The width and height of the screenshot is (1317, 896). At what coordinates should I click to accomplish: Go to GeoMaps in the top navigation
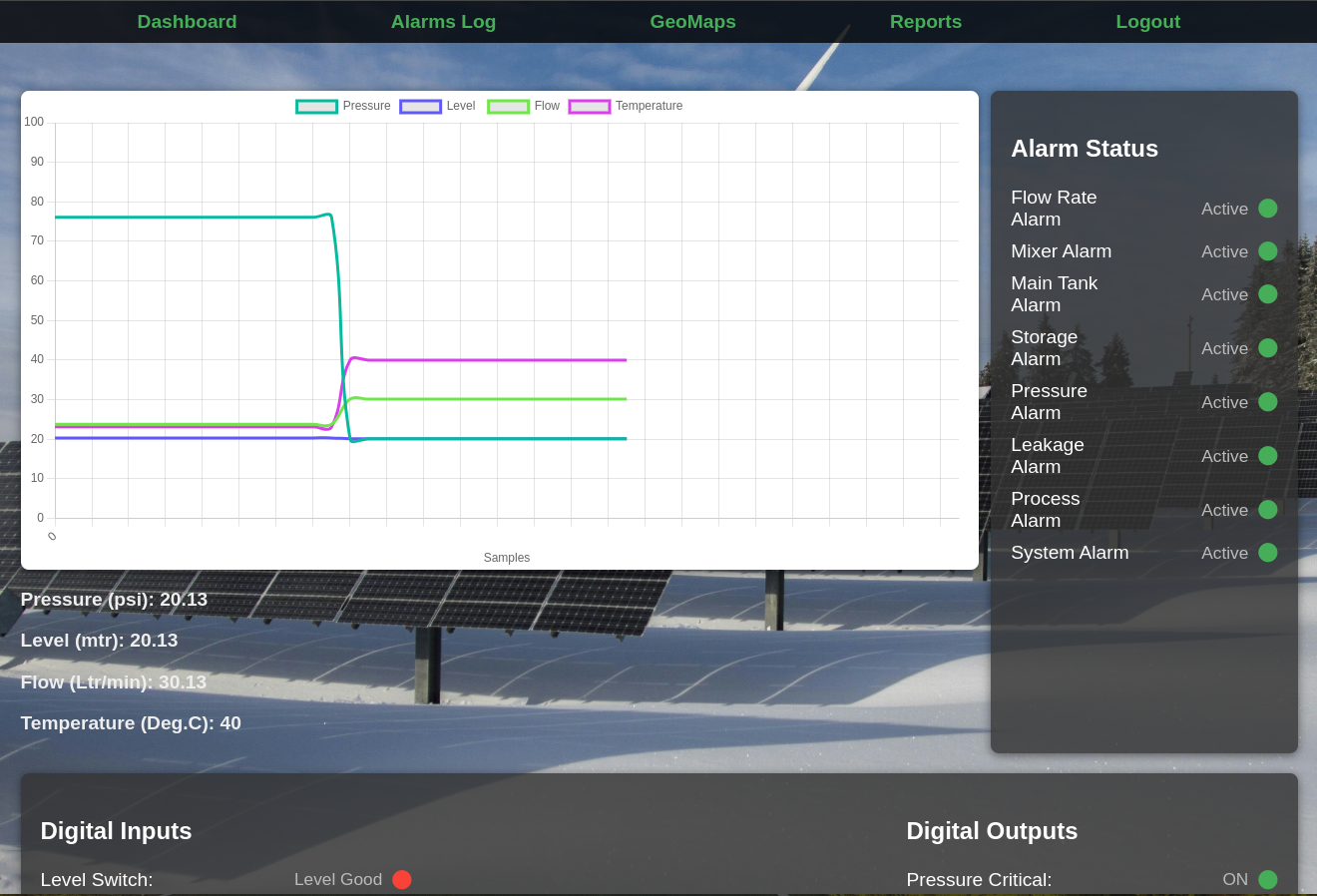692,22
